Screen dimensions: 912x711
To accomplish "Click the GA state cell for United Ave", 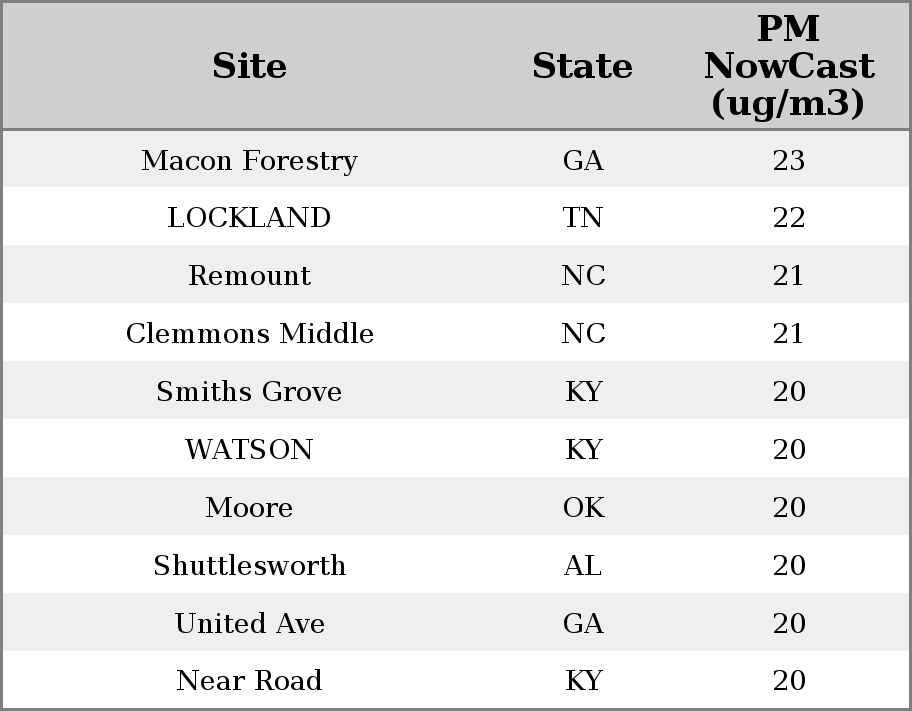I will pyautogui.click(x=583, y=623).
